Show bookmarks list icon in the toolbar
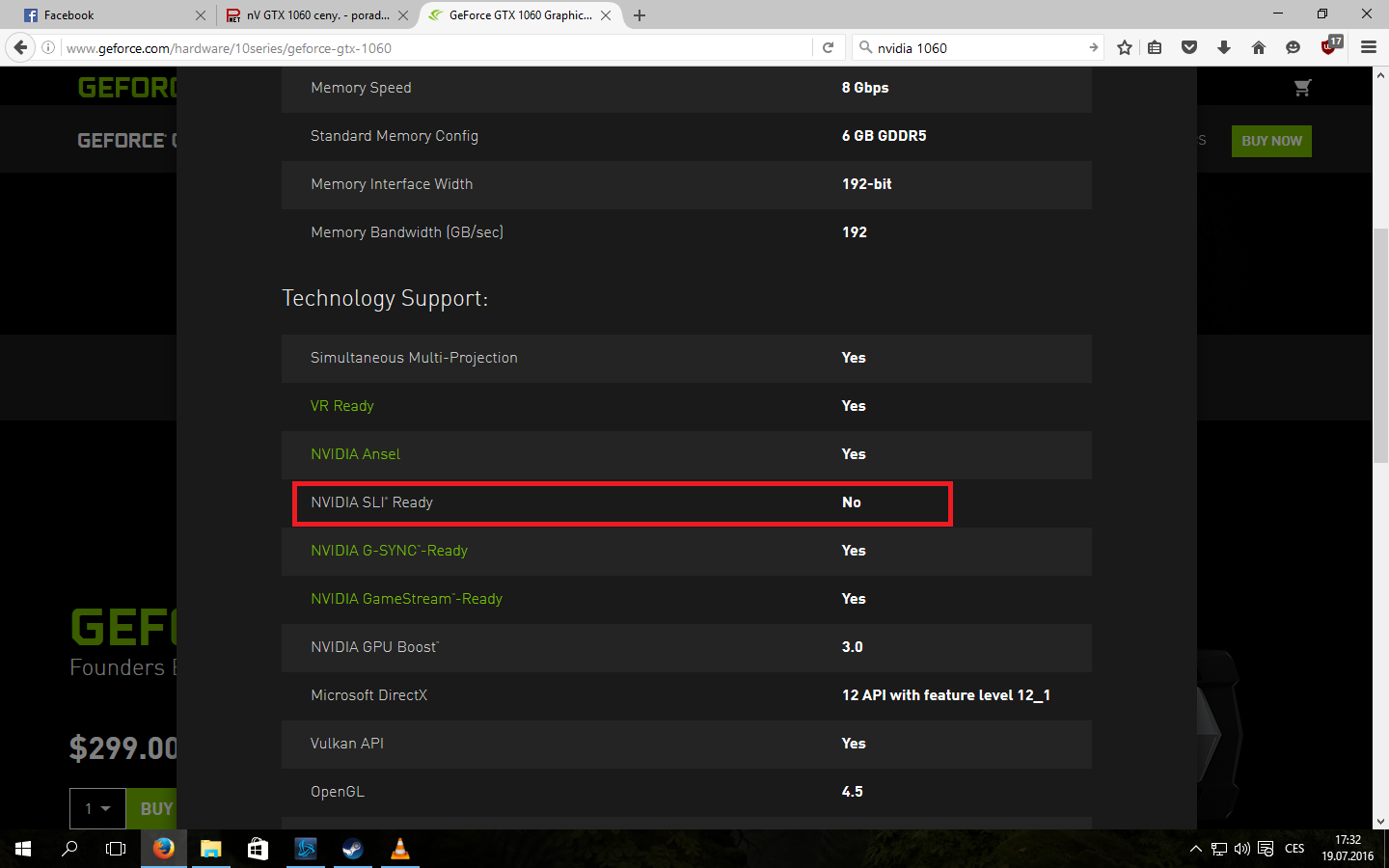The height and width of the screenshot is (868, 1389). (x=1155, y=47)
